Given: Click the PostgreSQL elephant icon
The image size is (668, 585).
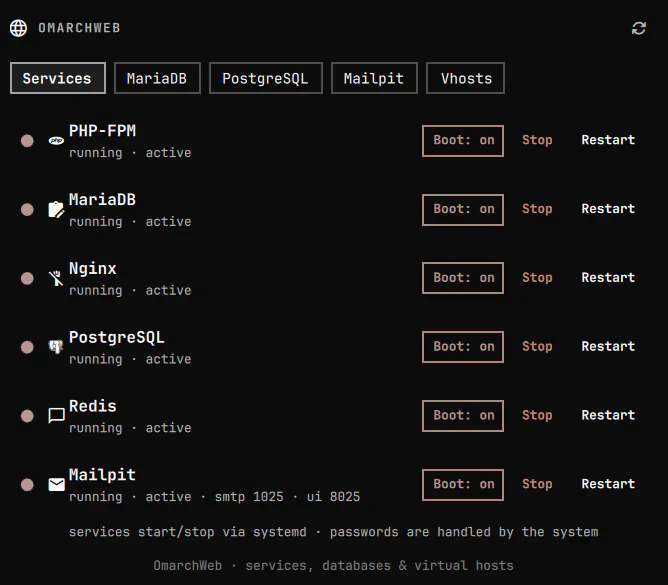Looking at the screenshot, I should pyautogui.click(x=56, y=347).
